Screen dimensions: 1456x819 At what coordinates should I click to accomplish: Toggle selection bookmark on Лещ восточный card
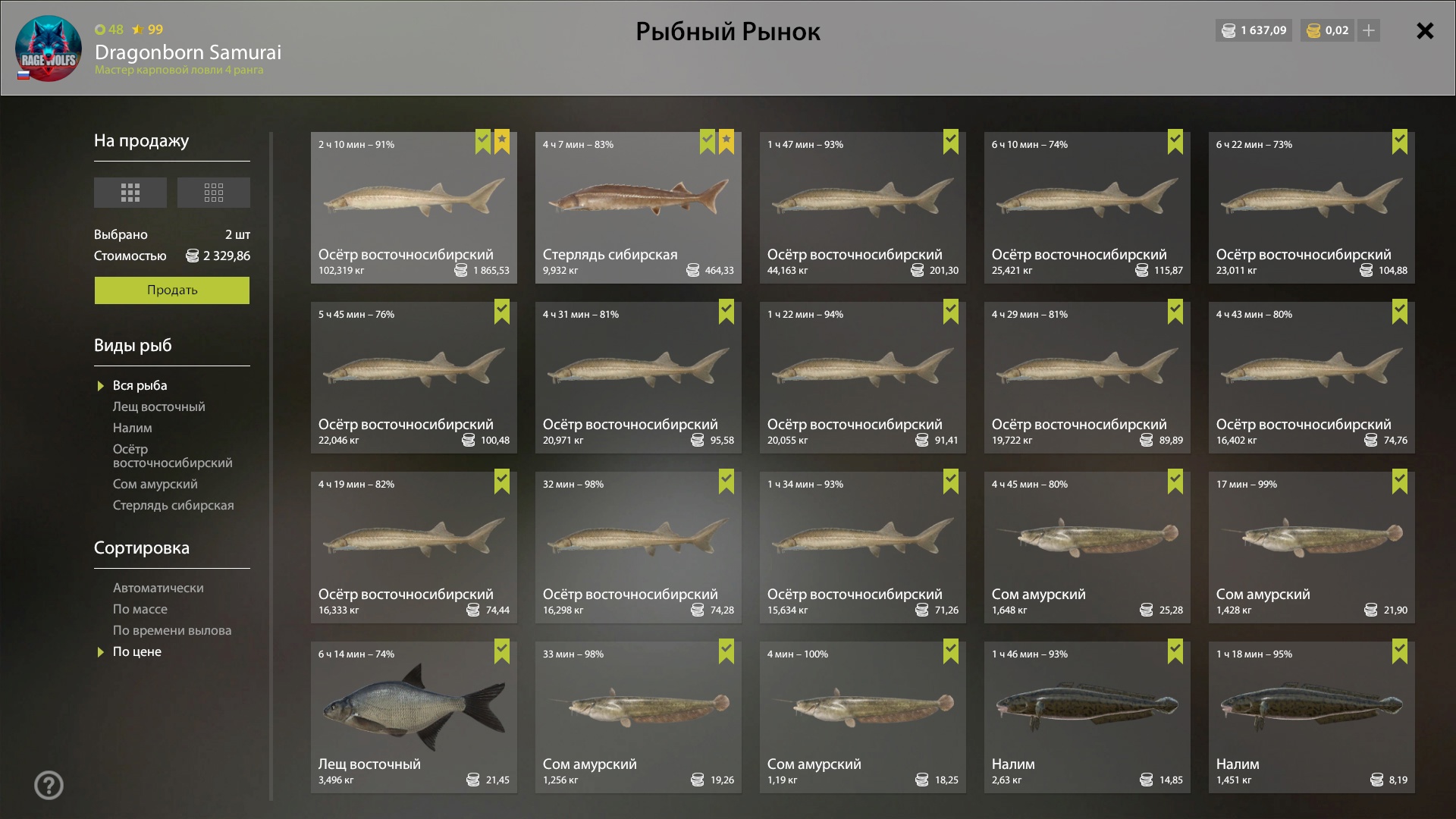(502, 651)
